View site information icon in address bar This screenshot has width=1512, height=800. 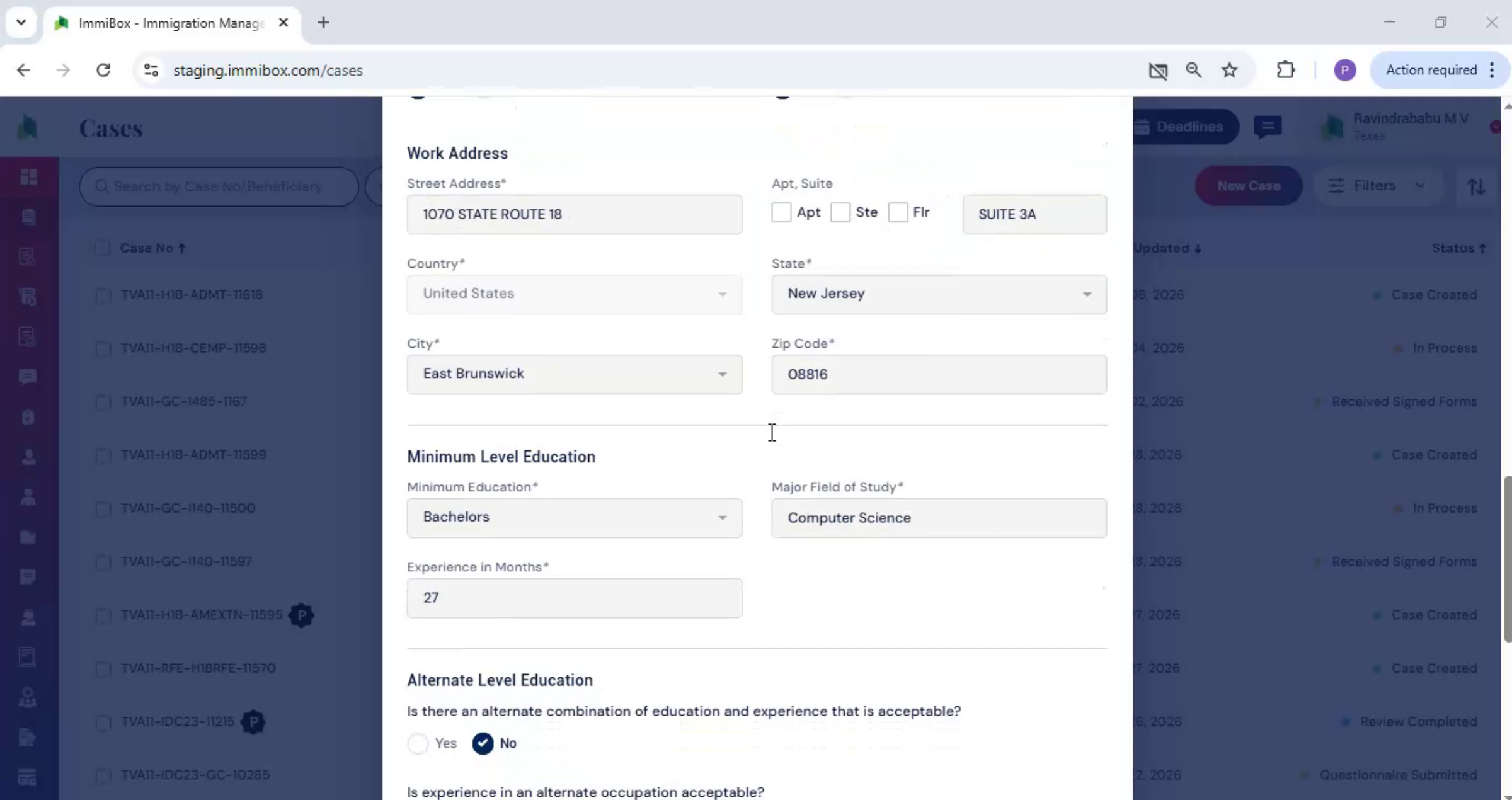[x=151, y=70]
